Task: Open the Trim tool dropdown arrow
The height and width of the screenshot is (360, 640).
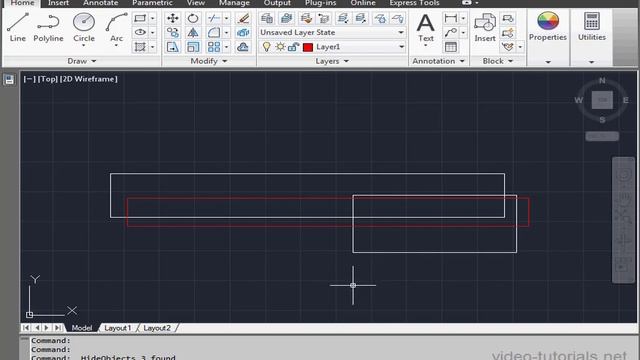Action: point(226,18)
